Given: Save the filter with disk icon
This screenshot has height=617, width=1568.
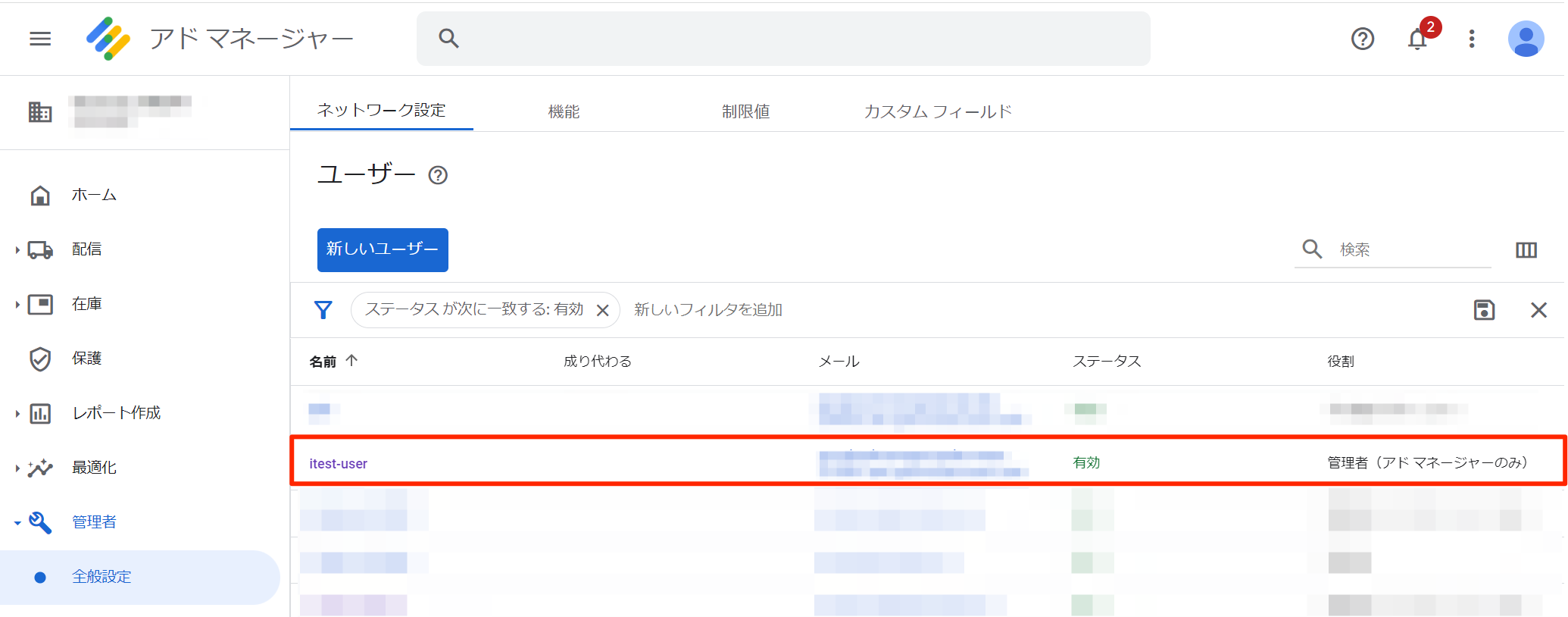Looking at the screenshot, I should [1484, 310].
